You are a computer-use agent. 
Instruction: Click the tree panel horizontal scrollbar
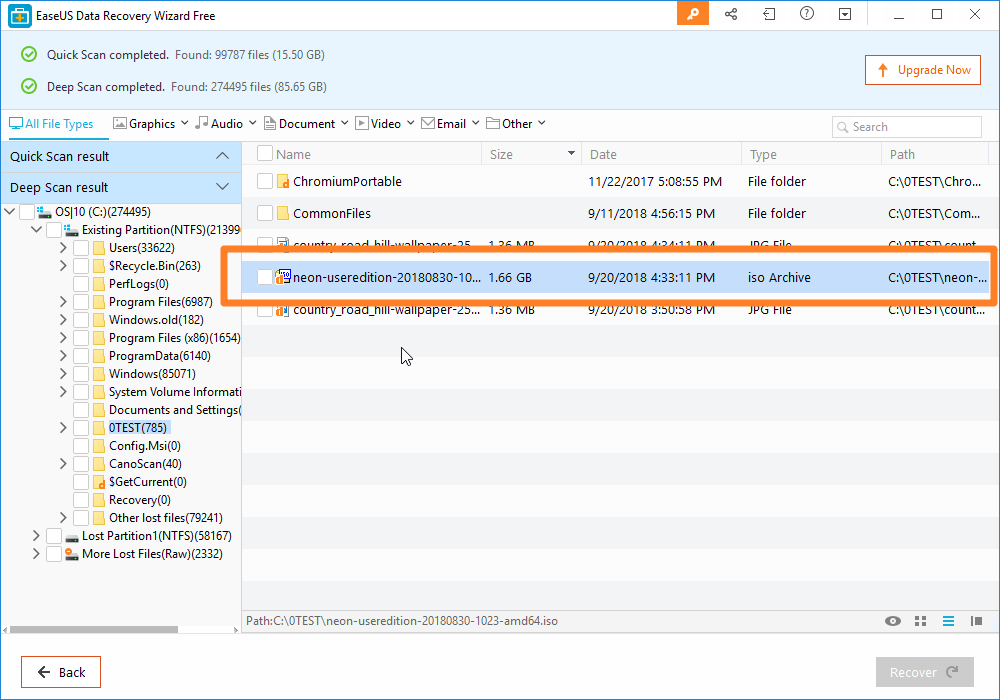[94, 630]
